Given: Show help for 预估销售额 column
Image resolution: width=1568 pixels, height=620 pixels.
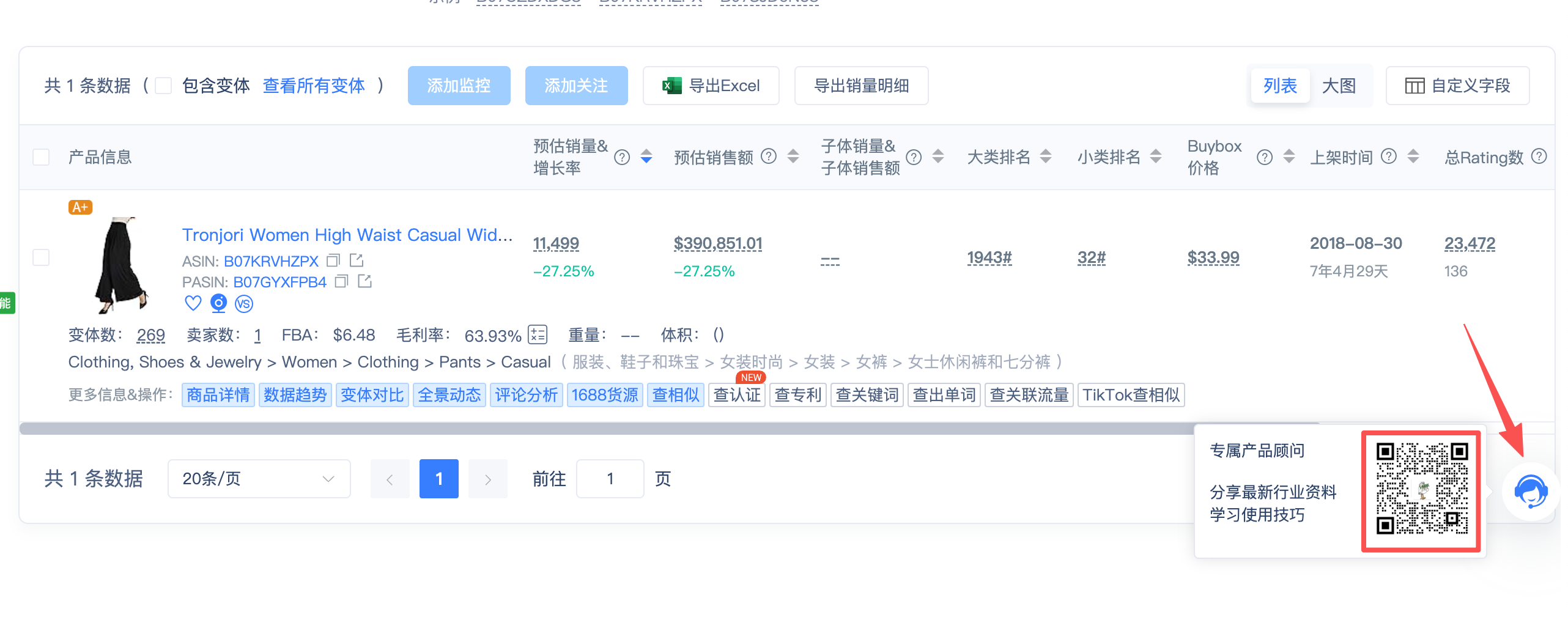Looking at the screenshot, I should click(769, 157).
